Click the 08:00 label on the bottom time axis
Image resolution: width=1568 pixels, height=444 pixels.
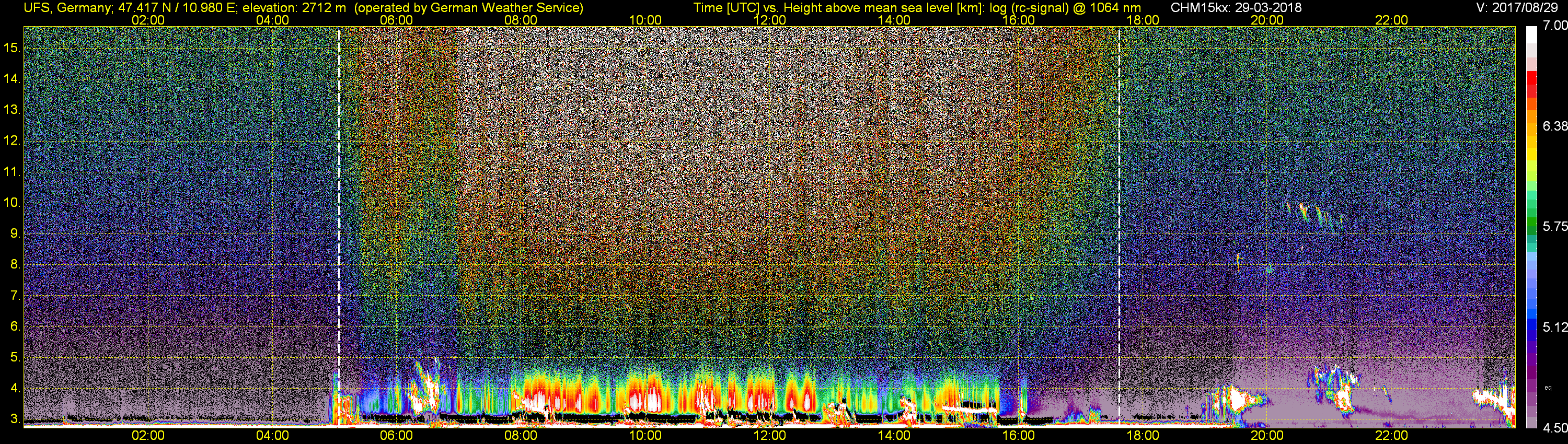coord(521,436)
